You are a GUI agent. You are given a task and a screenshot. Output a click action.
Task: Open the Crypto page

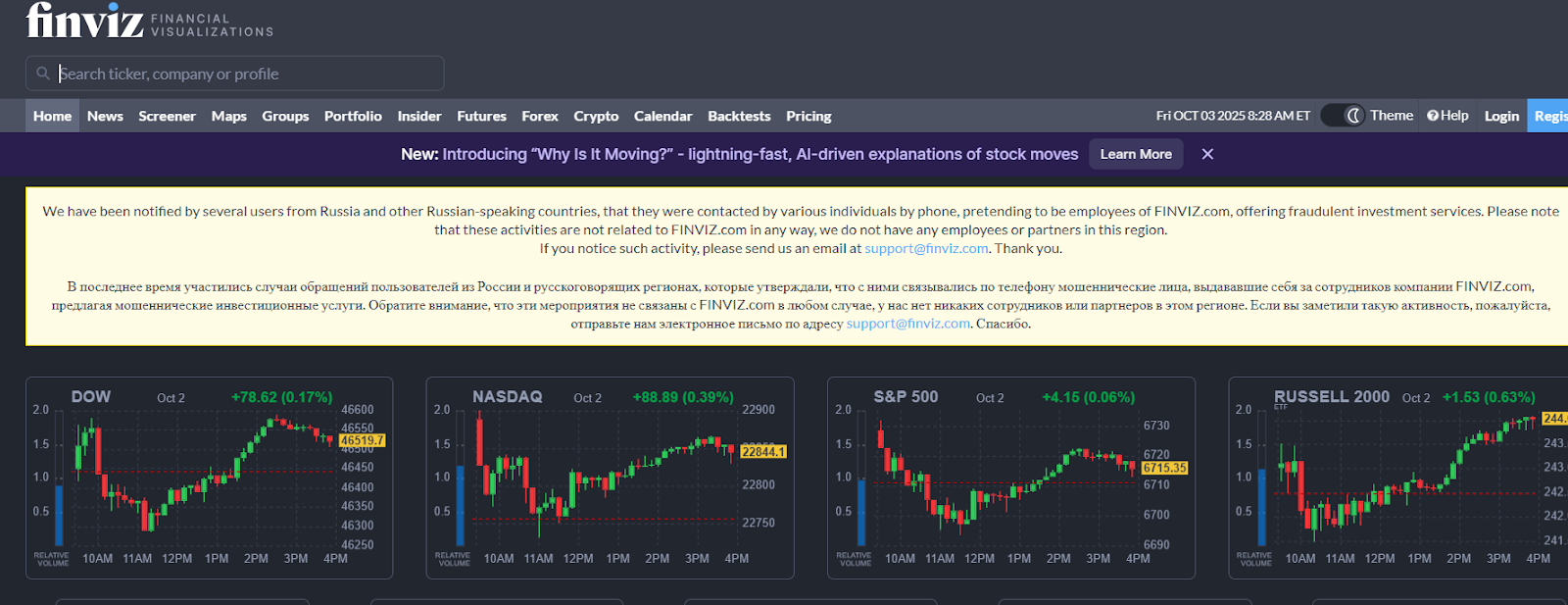tap(596, 116)
